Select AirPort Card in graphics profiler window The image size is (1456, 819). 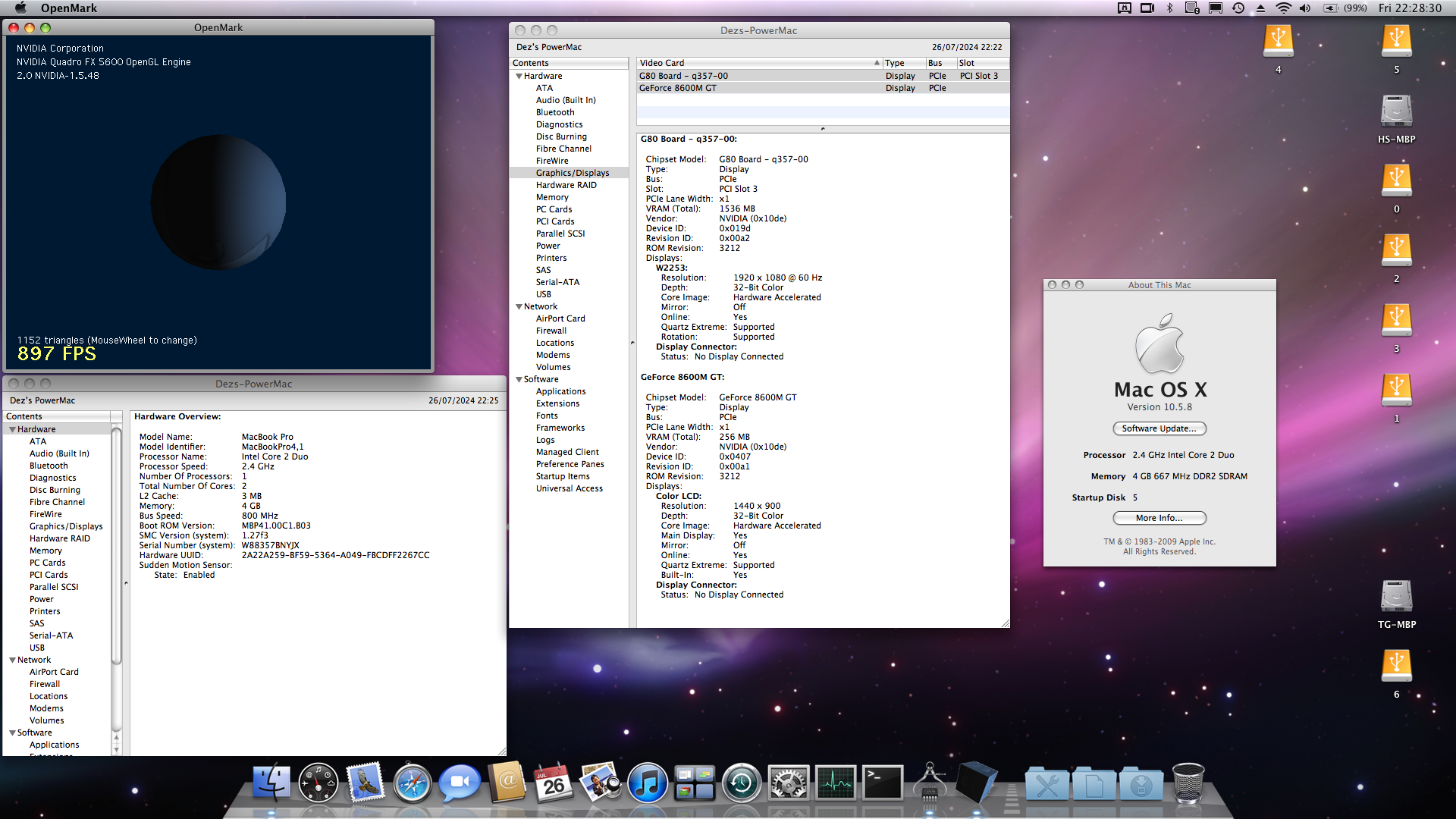click(x=560, y=318)
